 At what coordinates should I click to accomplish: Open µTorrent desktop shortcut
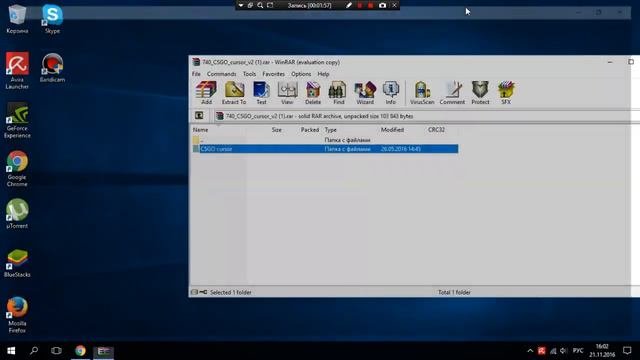(x=17, y=213)
